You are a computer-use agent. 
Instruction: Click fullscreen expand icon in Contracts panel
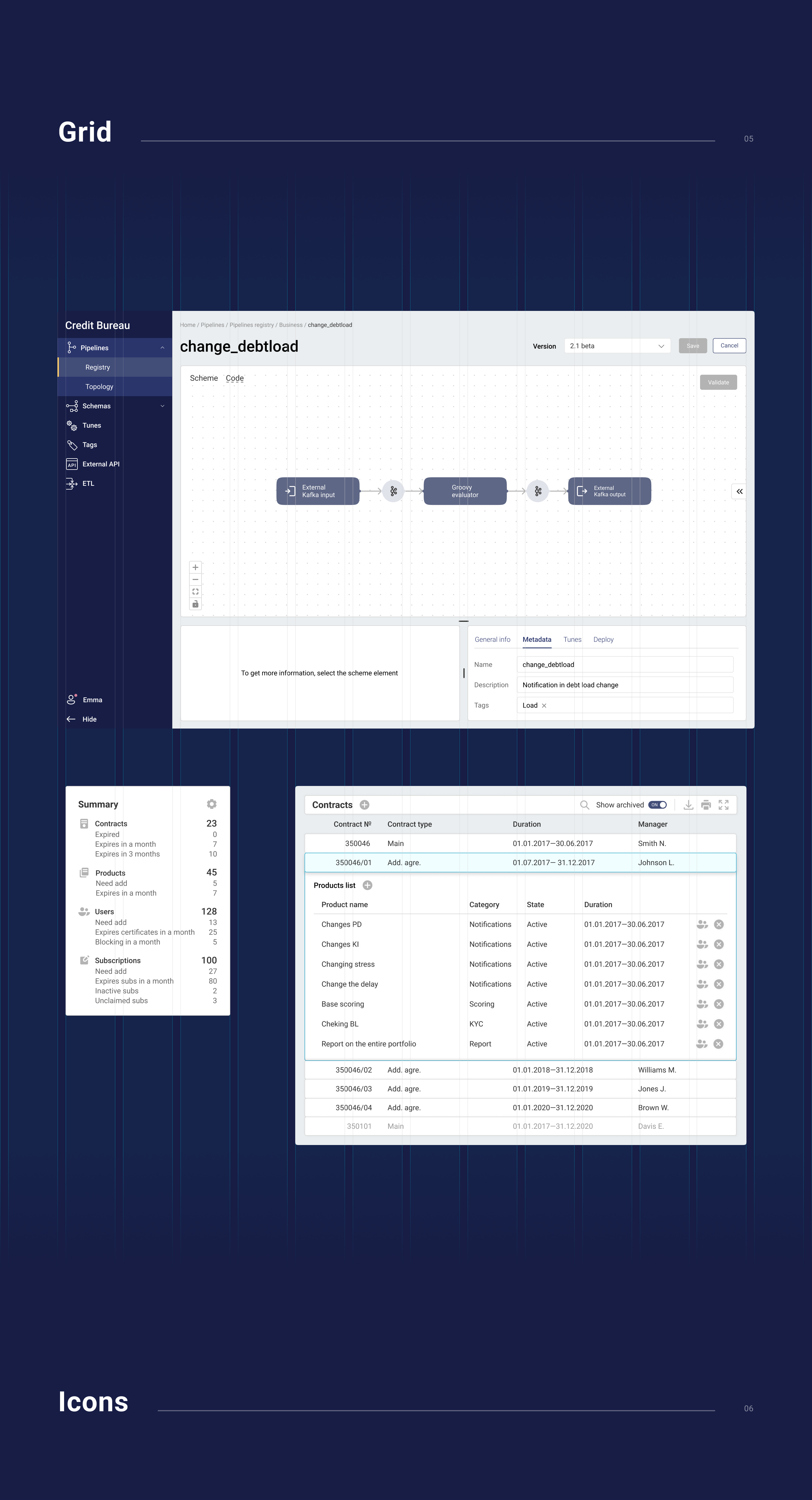[724, 805]
